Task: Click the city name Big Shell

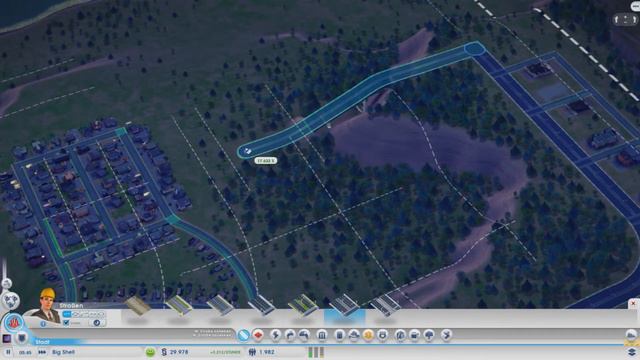Action: [x=63, y=352]
